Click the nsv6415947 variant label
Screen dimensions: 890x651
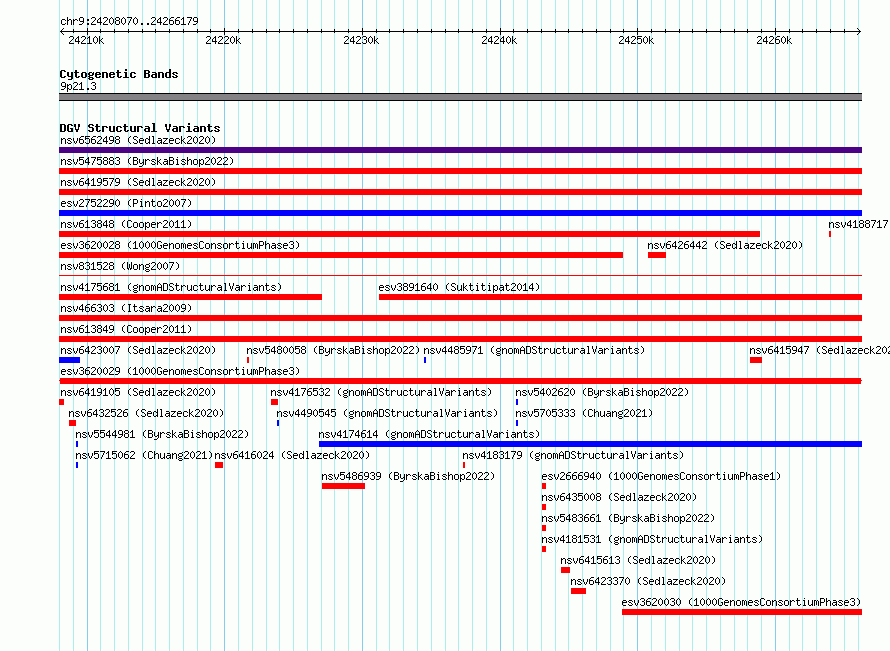[819, 350]
